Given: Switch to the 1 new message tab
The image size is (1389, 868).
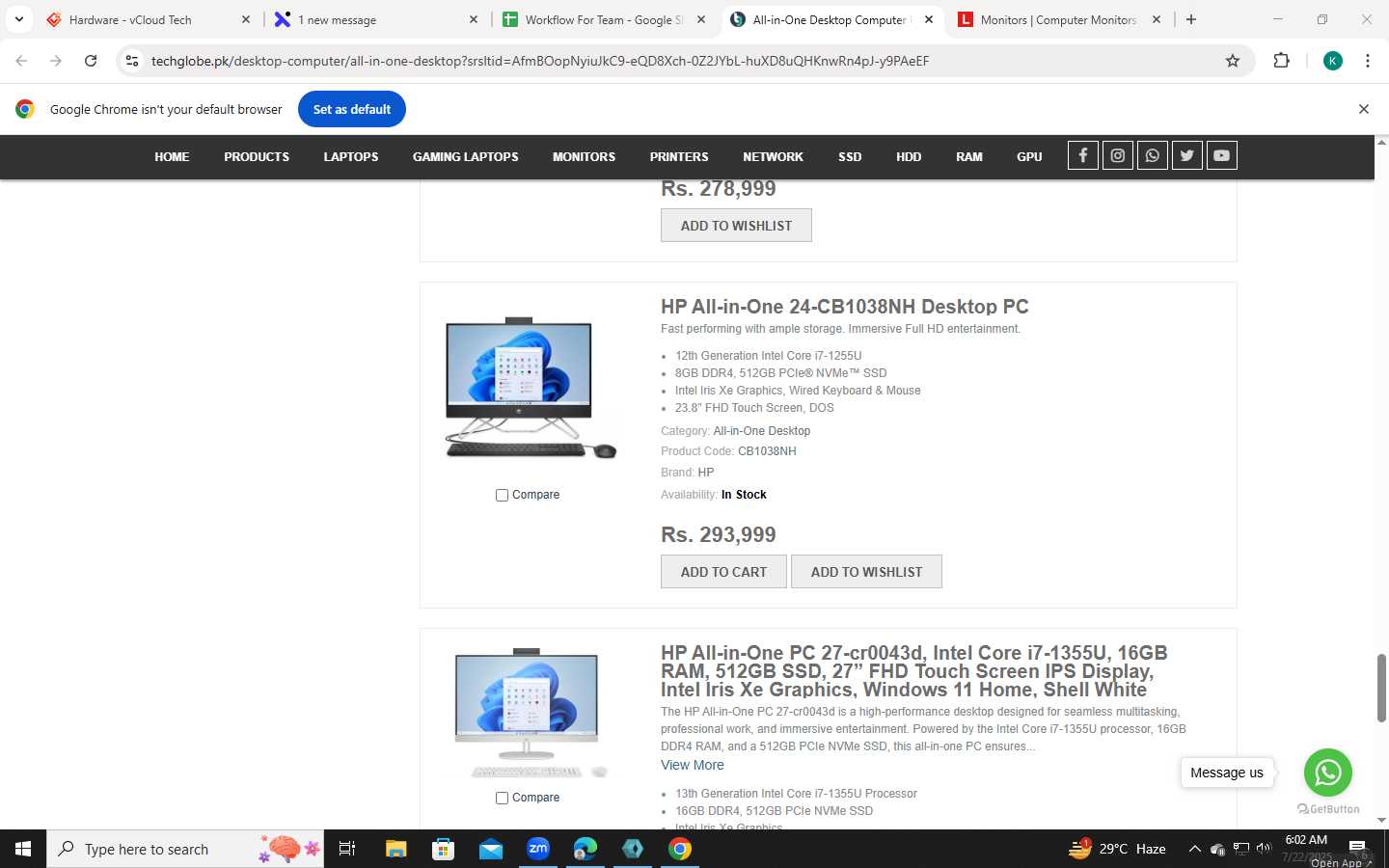Looking at the screenshot, I should pyautogui.click(x=377, y=19).
